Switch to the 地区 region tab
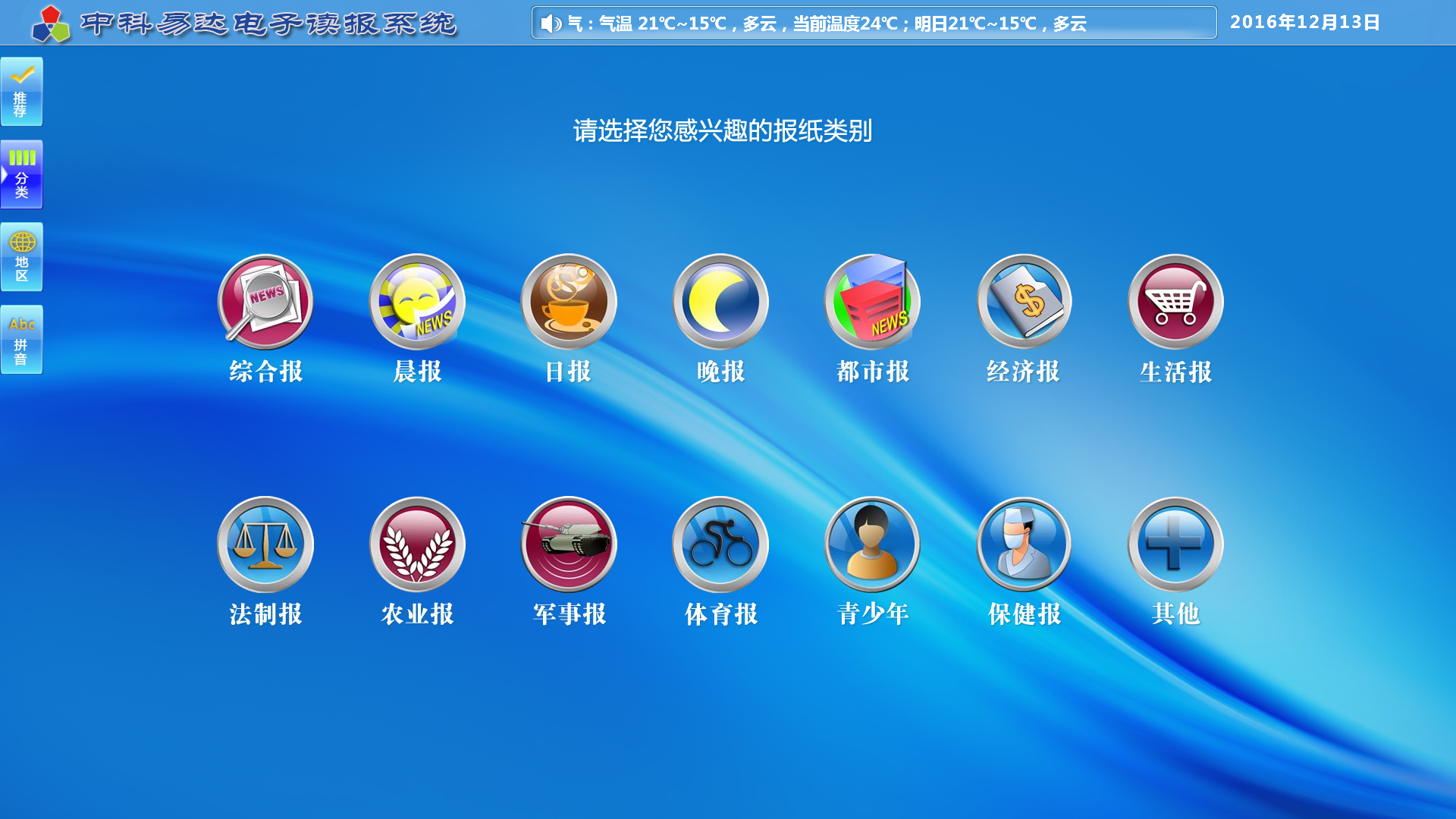Screen dimensions: 1456x819 coord(21,257)
